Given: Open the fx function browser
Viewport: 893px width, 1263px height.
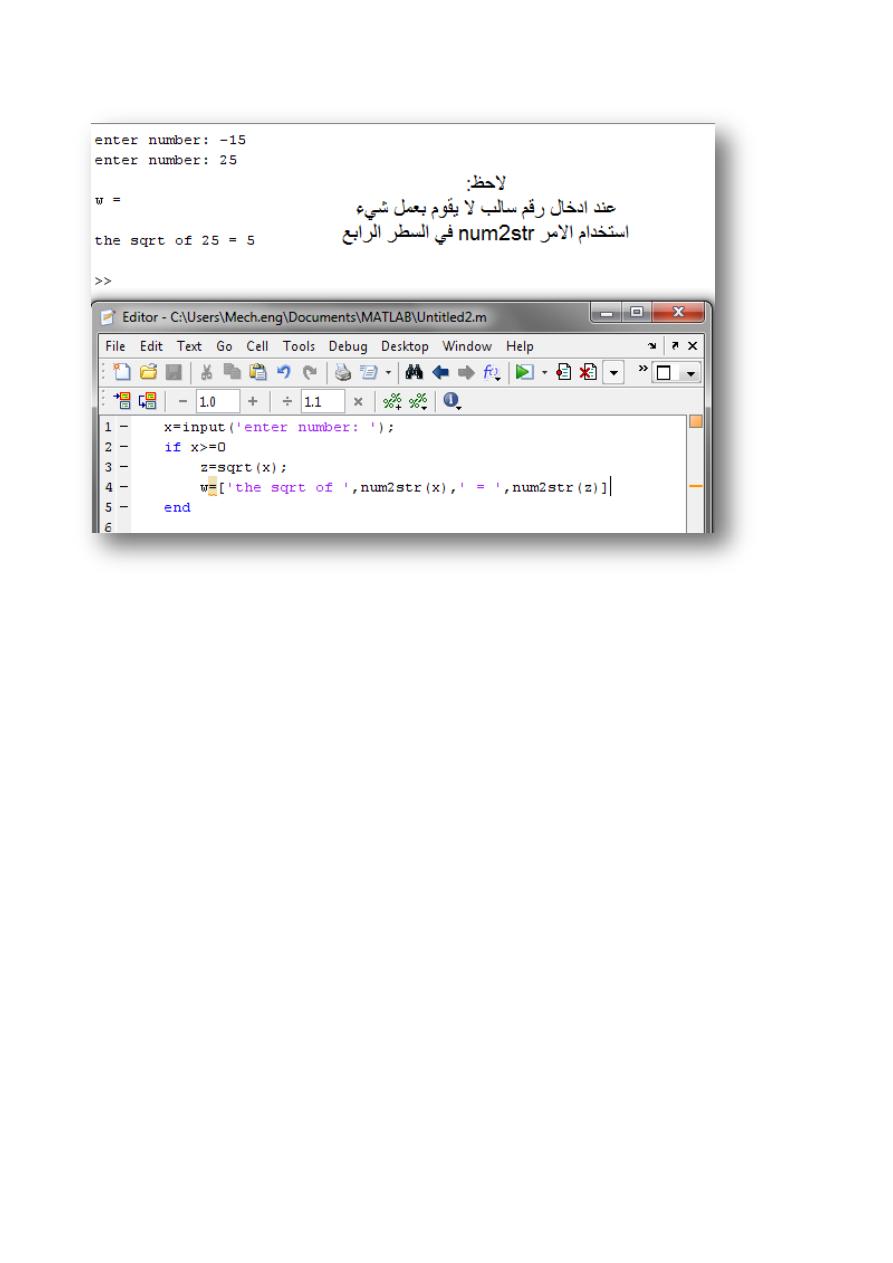Looking at the screenshot, I should [x=492, y=373].
